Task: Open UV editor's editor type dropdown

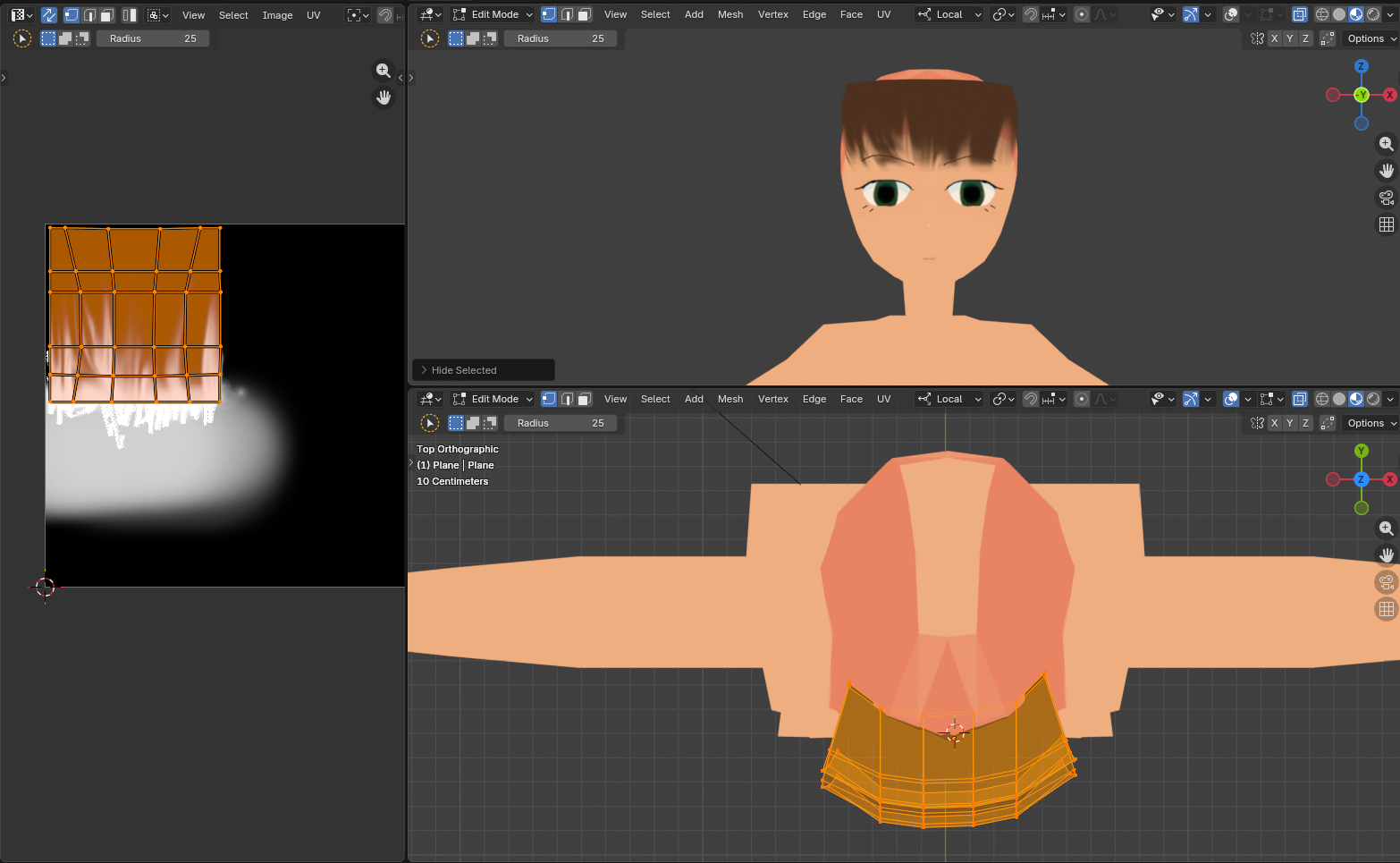Action: tap(21, 14)
